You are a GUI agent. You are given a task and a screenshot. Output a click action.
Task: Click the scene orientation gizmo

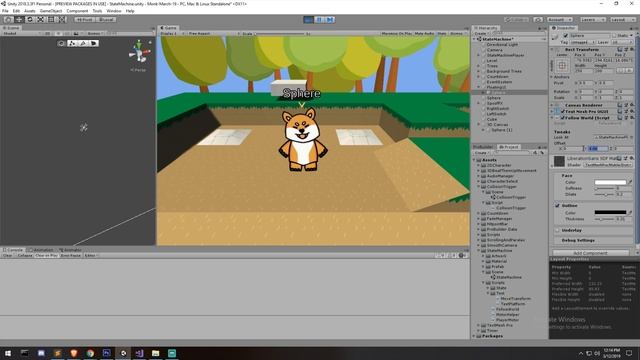pos(139,52)
